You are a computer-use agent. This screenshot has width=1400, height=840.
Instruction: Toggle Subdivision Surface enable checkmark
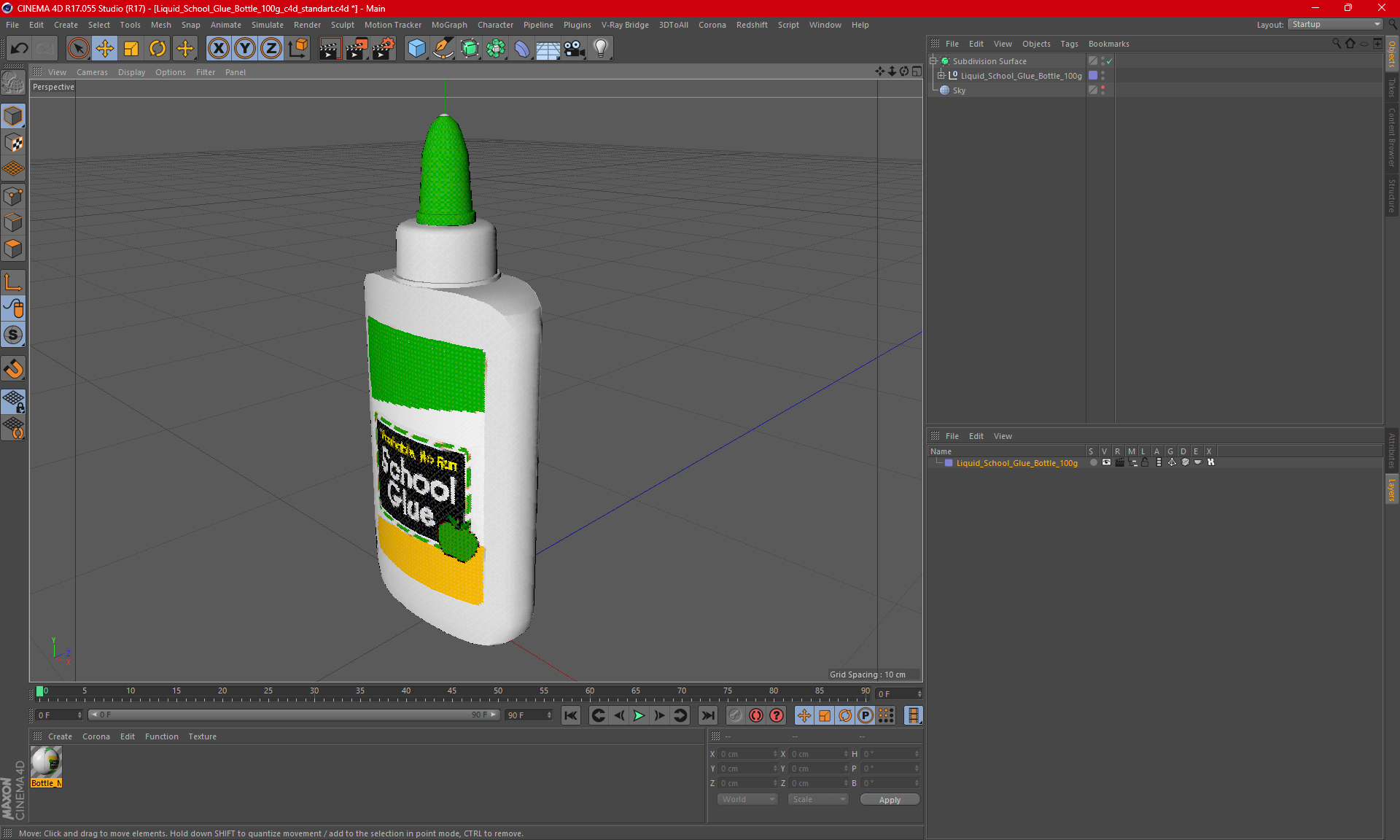click(1109, 61)
